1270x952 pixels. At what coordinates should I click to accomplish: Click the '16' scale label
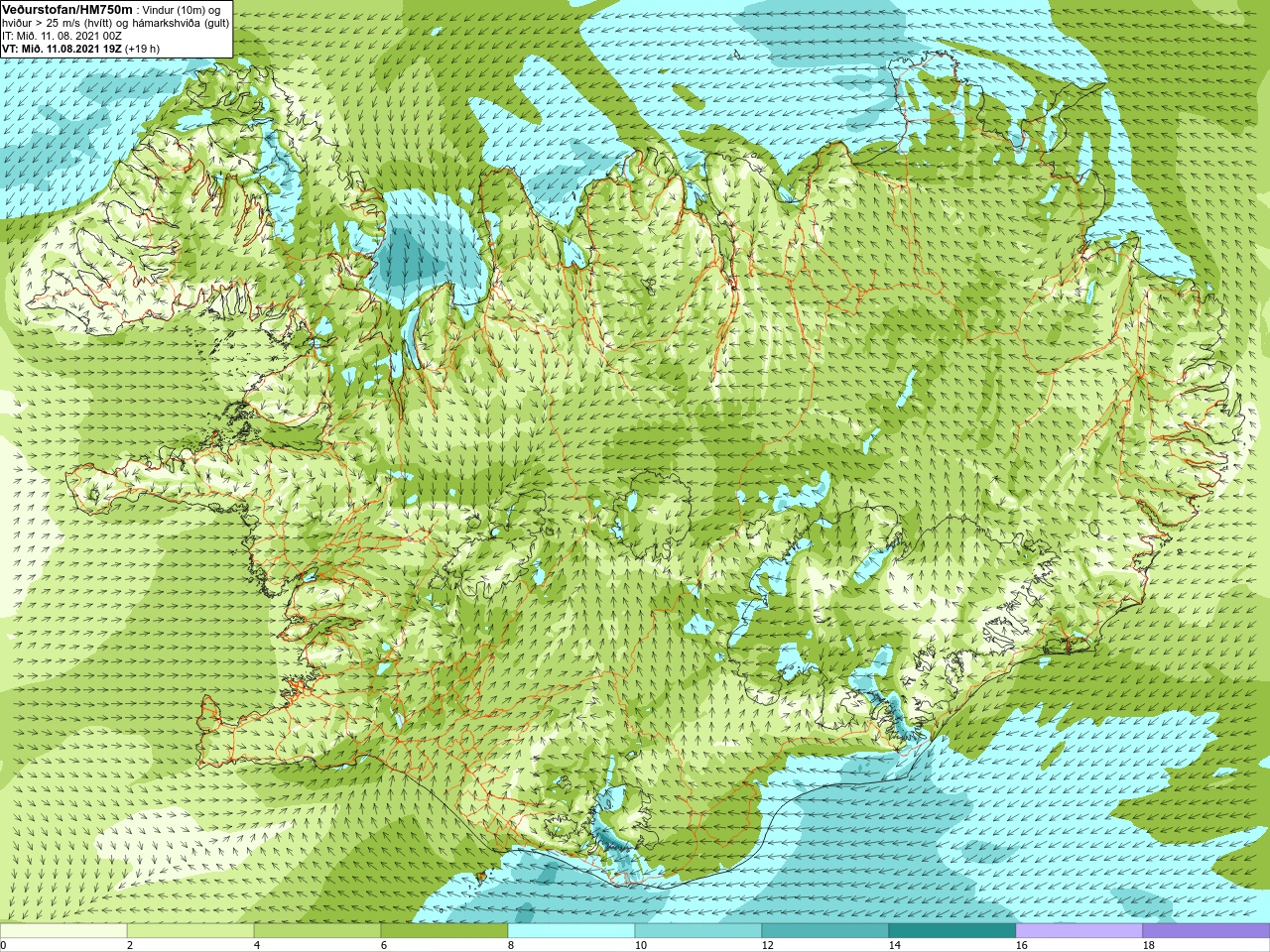click(1021, 946)
